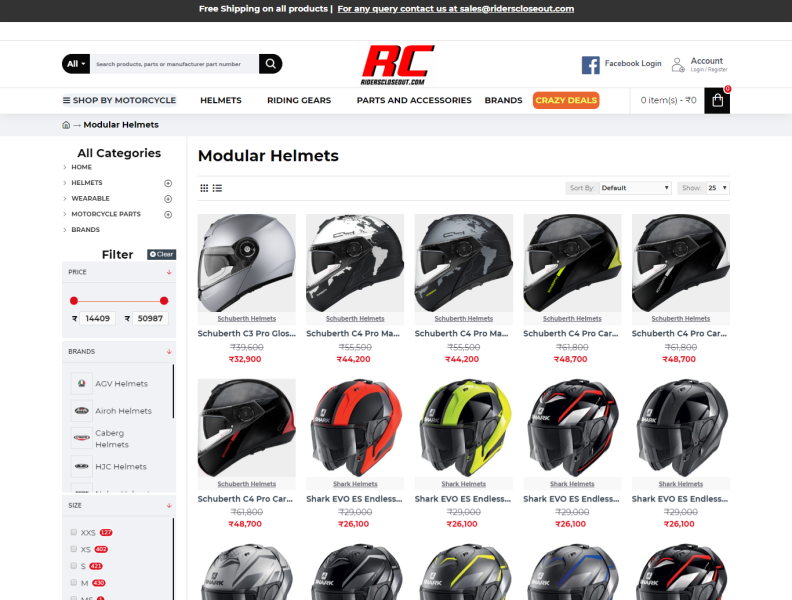
Task: Click the search magnifier button
Action: coord(270,64)
